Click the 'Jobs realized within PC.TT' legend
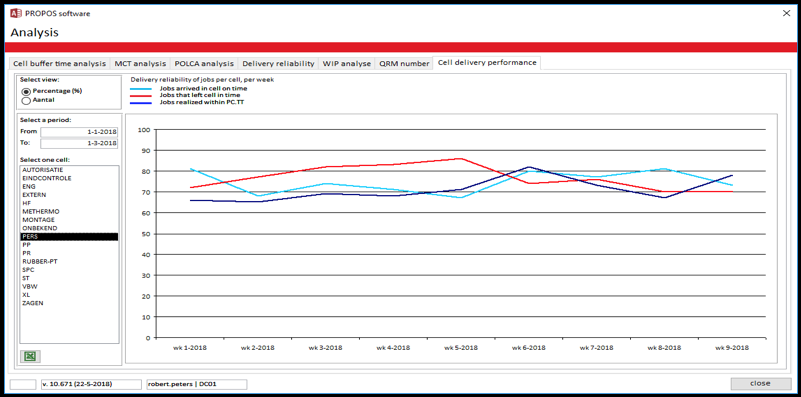Viewport: 801px width, 397px height. coord(201,102)
